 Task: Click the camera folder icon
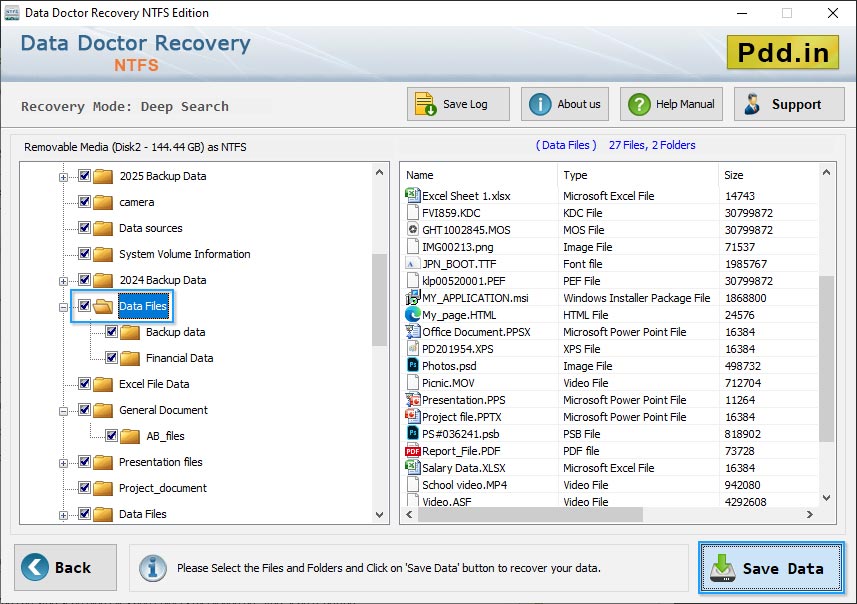click(103, 202)
